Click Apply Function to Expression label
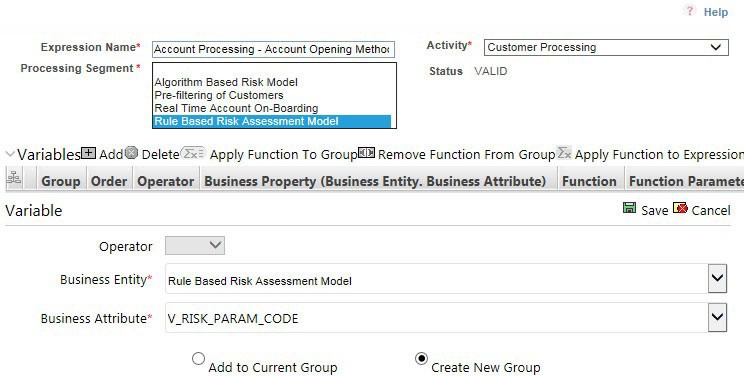This screenshot has width=744, height=376. click(659, 155)
